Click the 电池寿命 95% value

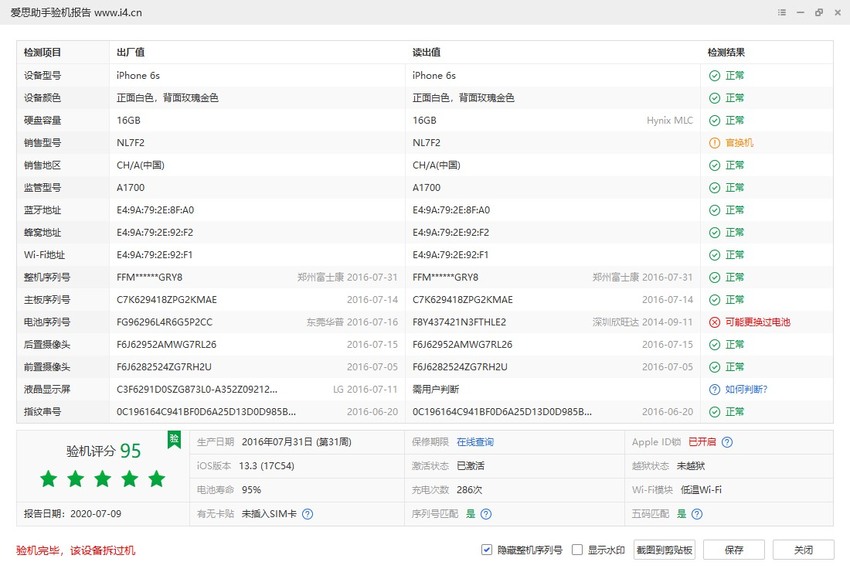[252, 490]
